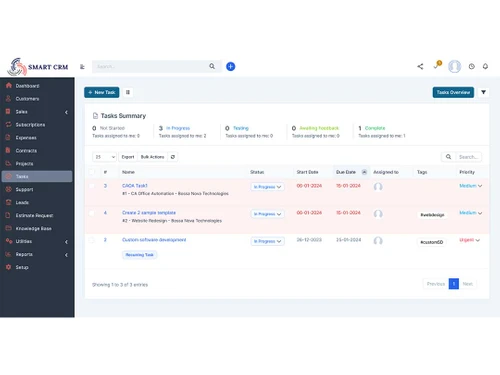The image size is (500, 375).
Task: Filter by In Progress in Tasks Summary
Action: [x=178, y=128]
